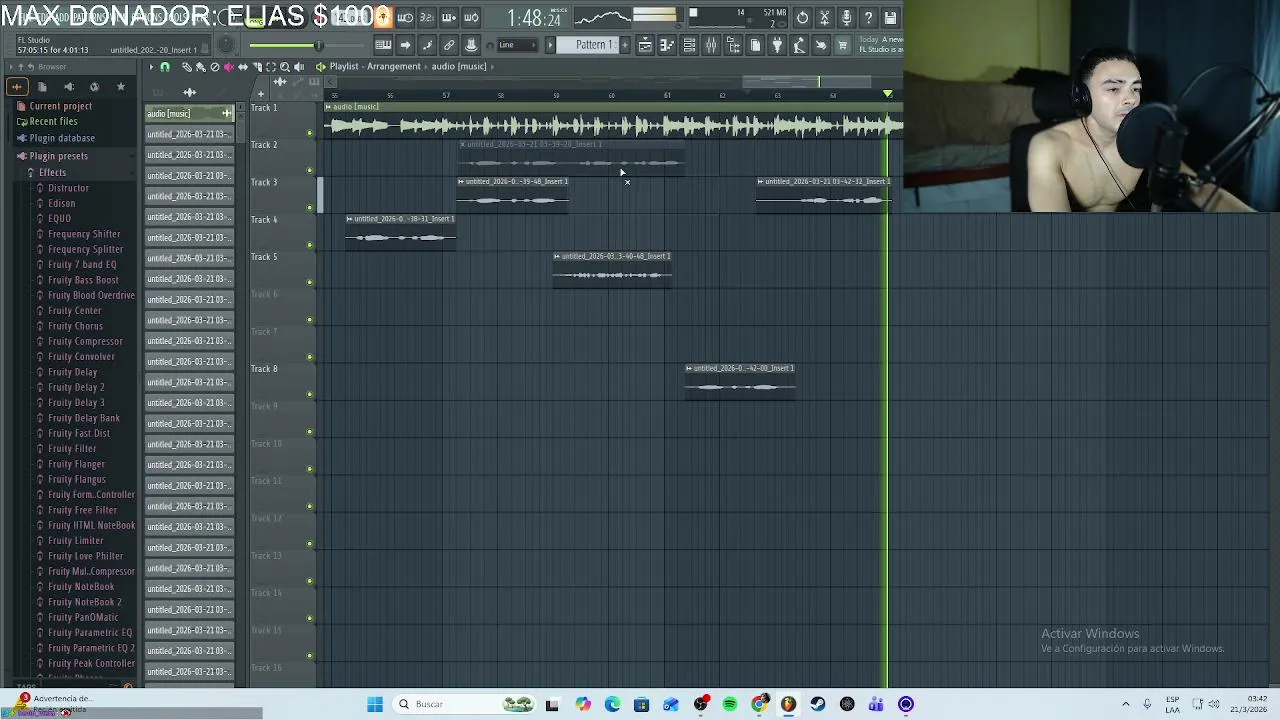
Task: Open Steam from taskbar
Action: click(818, 704)
